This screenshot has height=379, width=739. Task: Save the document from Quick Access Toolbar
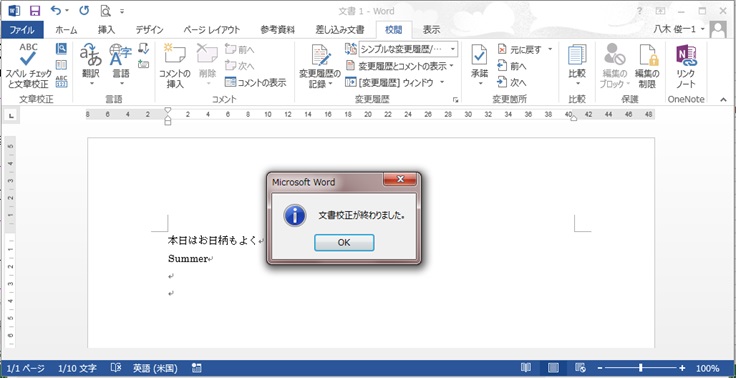point(35,10)
